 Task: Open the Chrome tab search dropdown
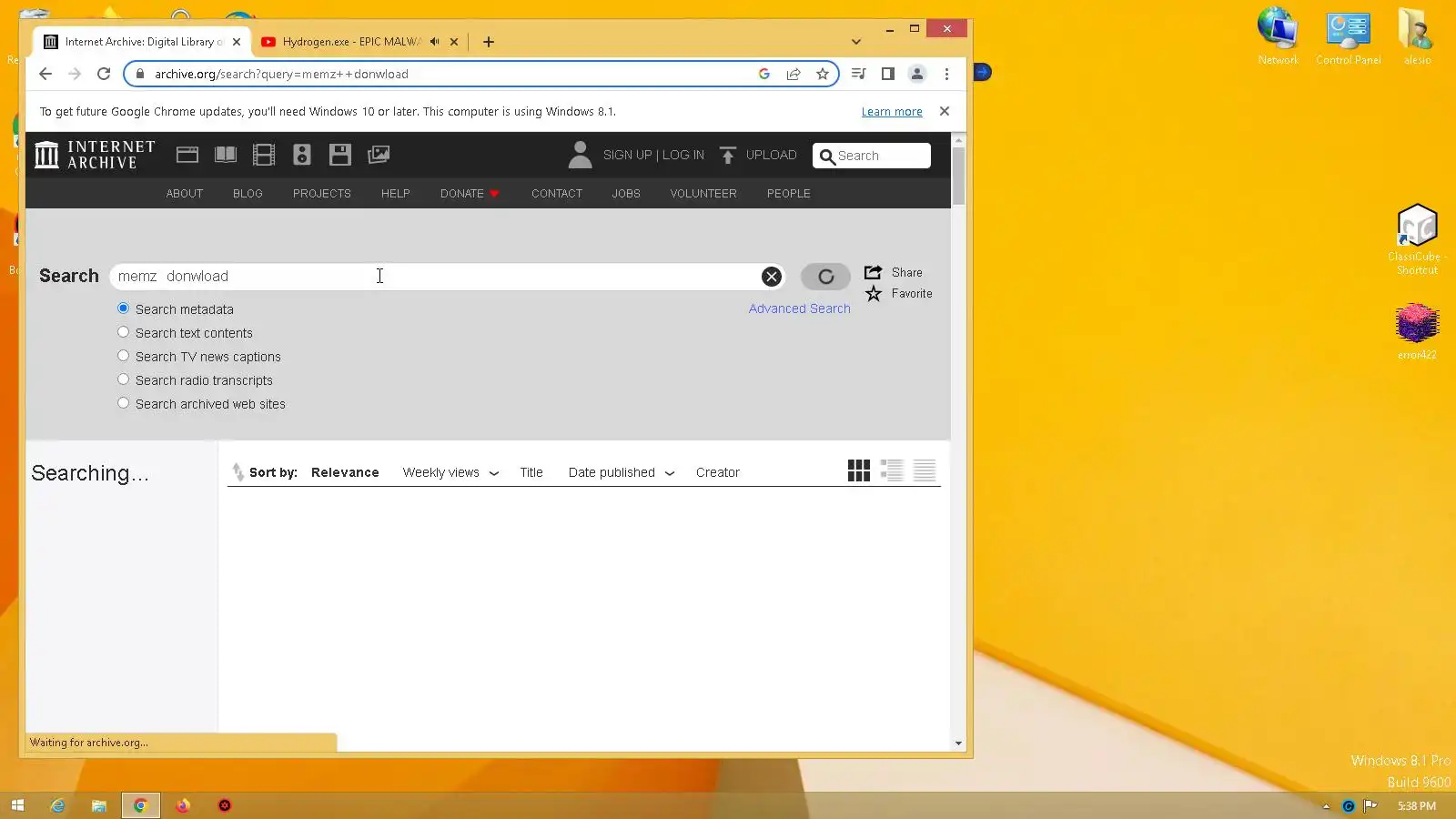[x=855, y=42]
